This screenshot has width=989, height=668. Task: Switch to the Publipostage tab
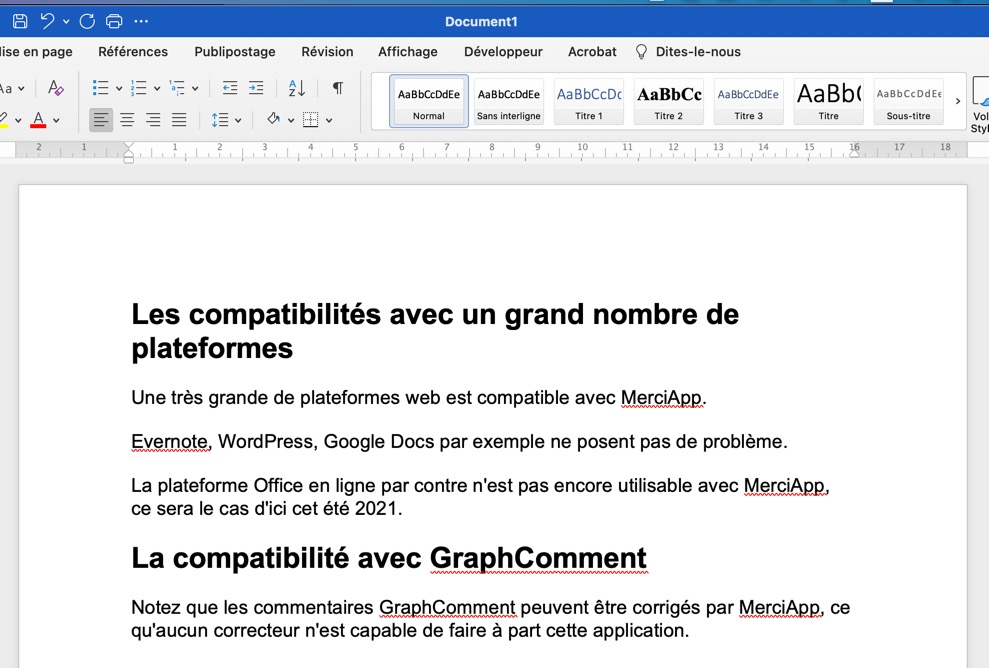[x=235, y=52]
